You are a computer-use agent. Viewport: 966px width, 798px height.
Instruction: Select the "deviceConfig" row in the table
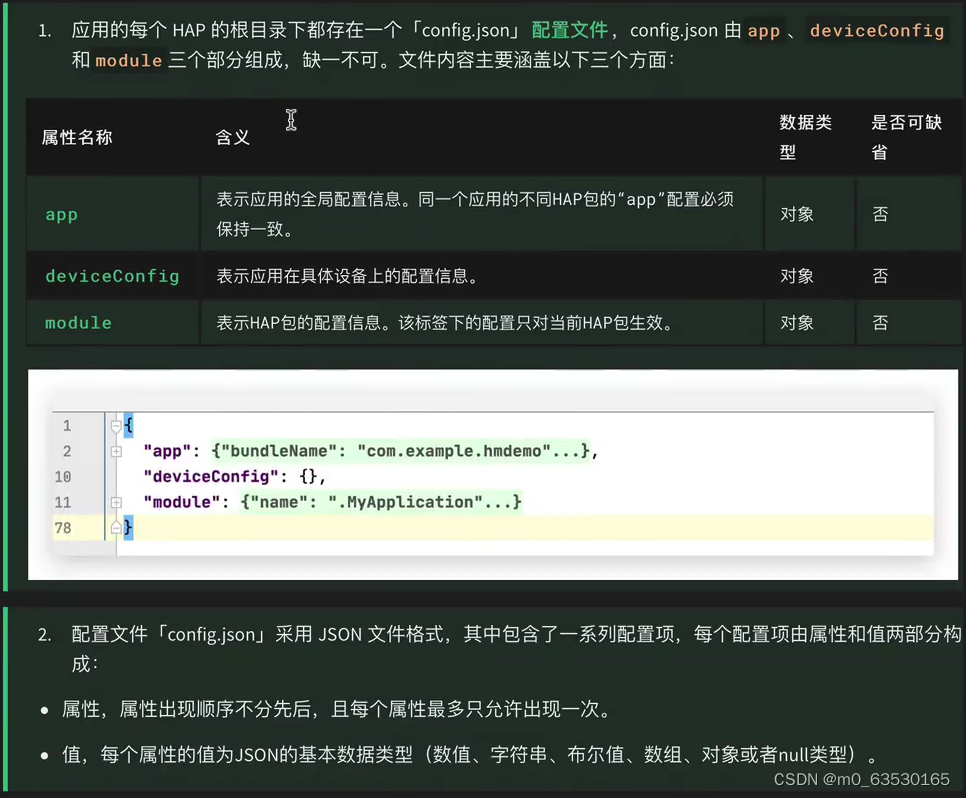coord(112,276)
